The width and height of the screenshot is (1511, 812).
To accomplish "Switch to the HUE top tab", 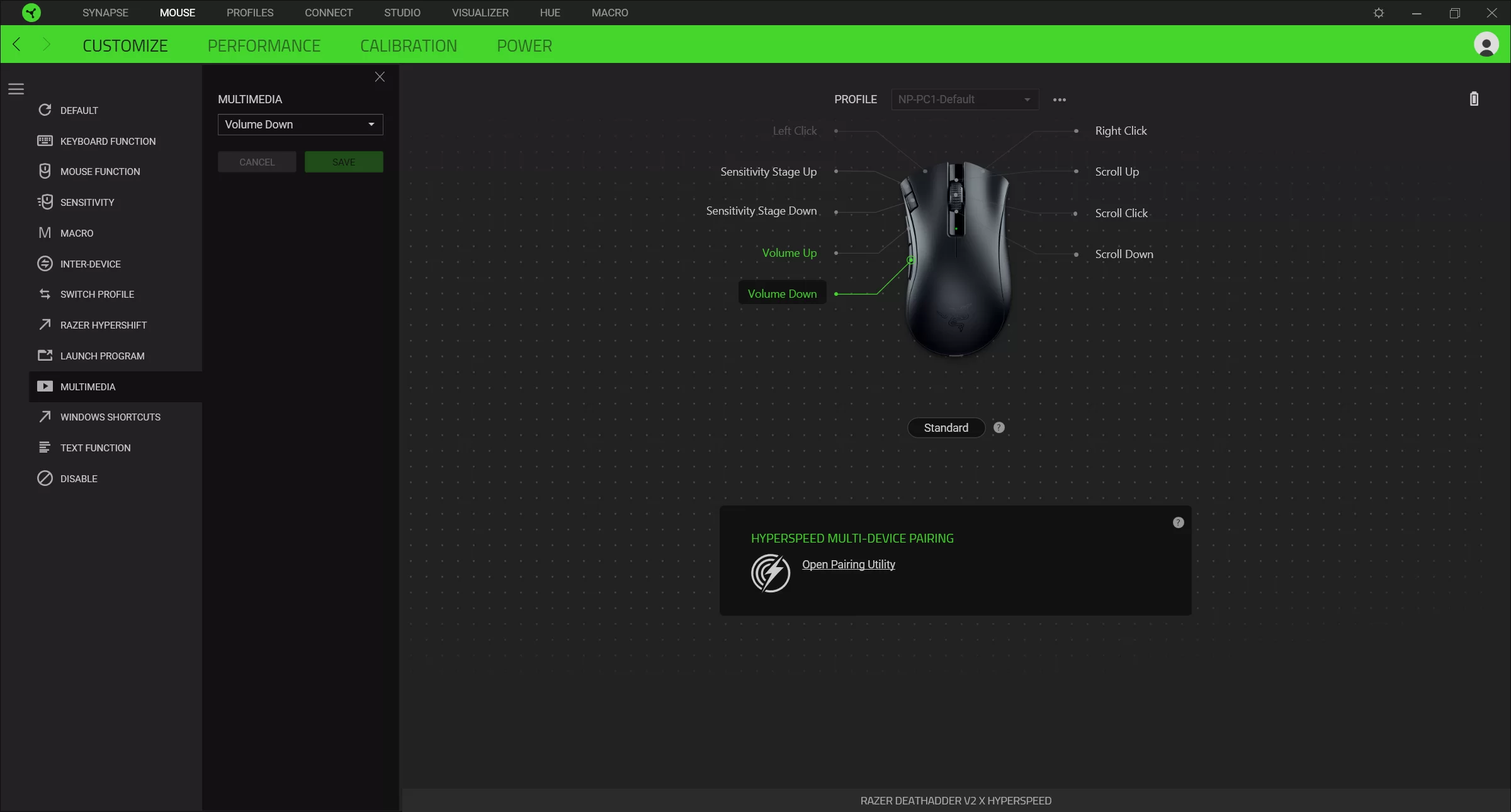I will [x=550, y=13].
